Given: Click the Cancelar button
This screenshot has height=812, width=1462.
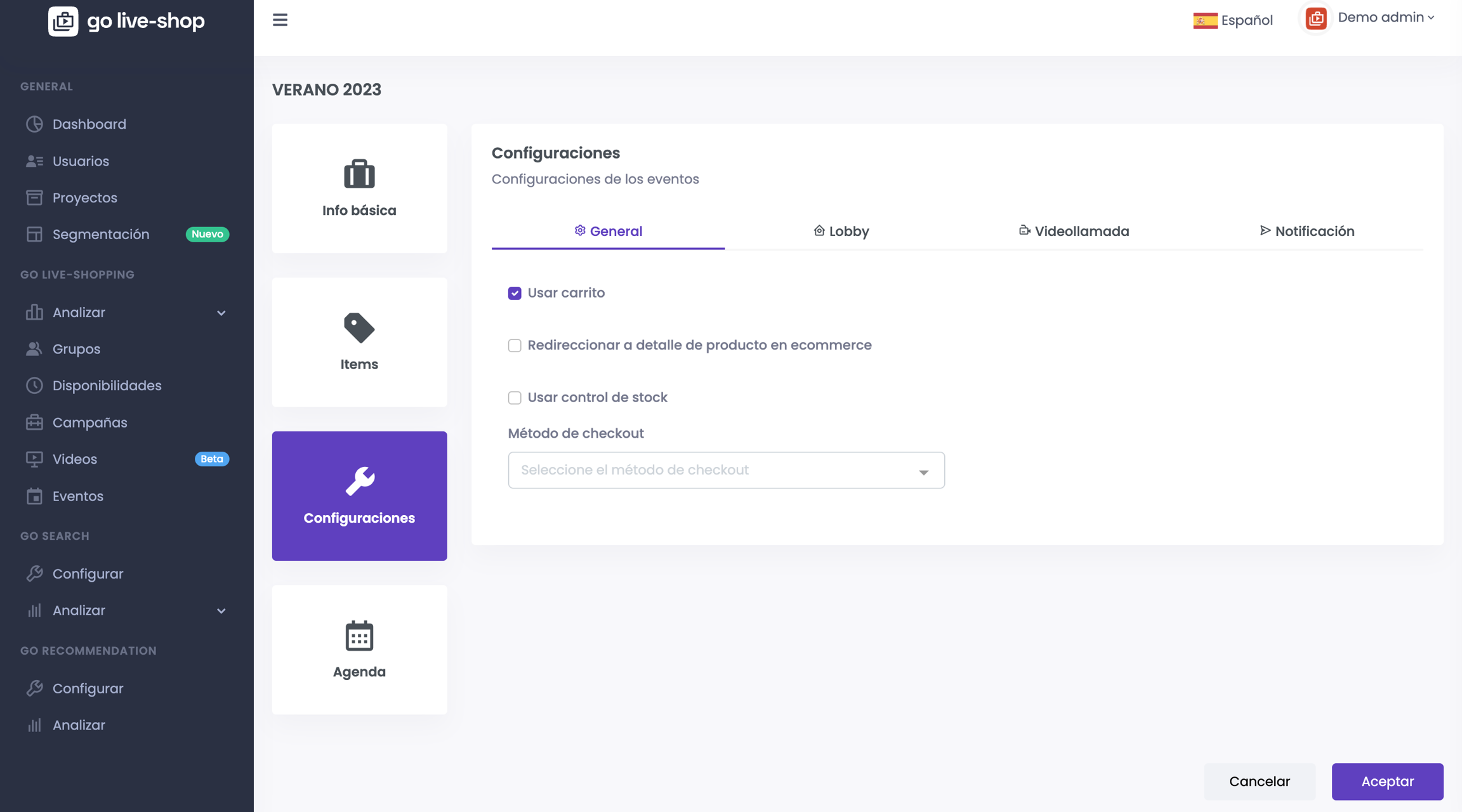Looking at the screenshot, I should (x=1259, y=782).
